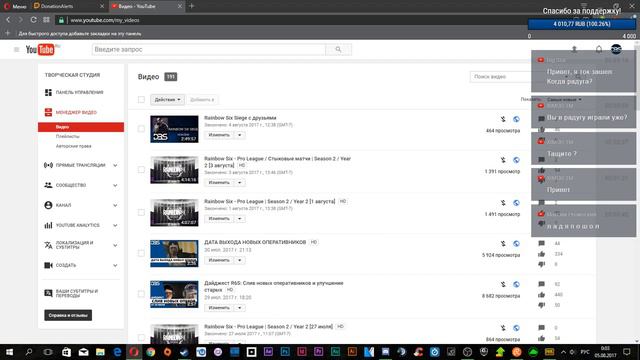This screenshot has width=640, height=360.
Task: Open Microsoft Edge from the taskbar
Action: 117,352
